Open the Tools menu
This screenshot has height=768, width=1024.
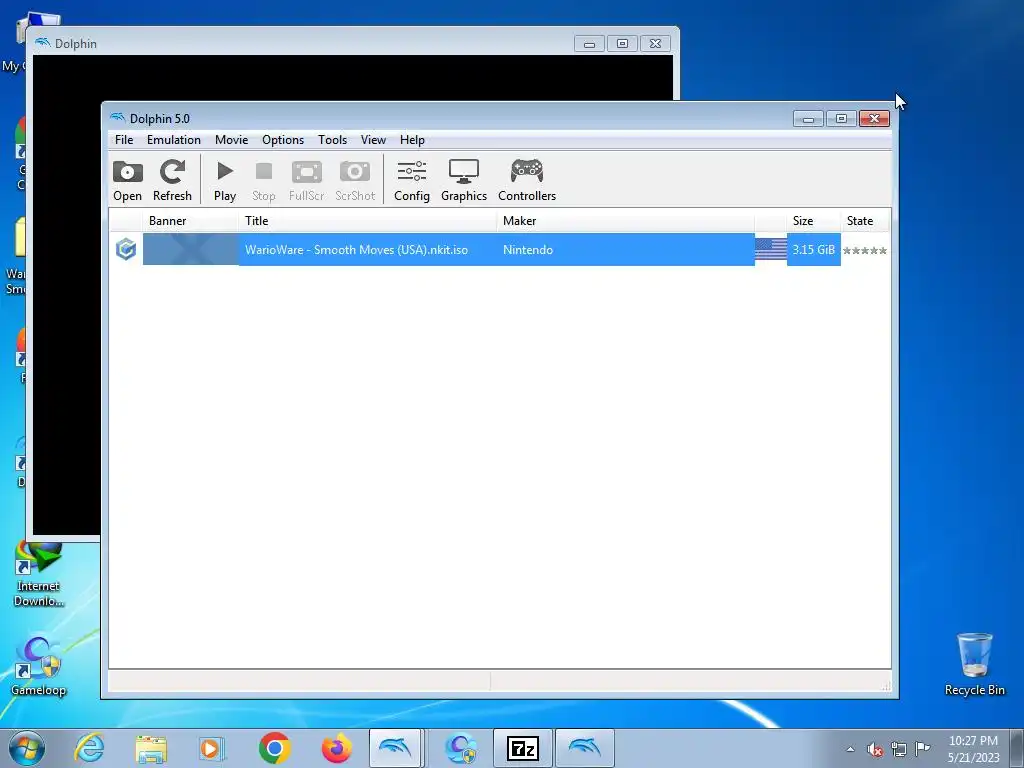(332, 140)
